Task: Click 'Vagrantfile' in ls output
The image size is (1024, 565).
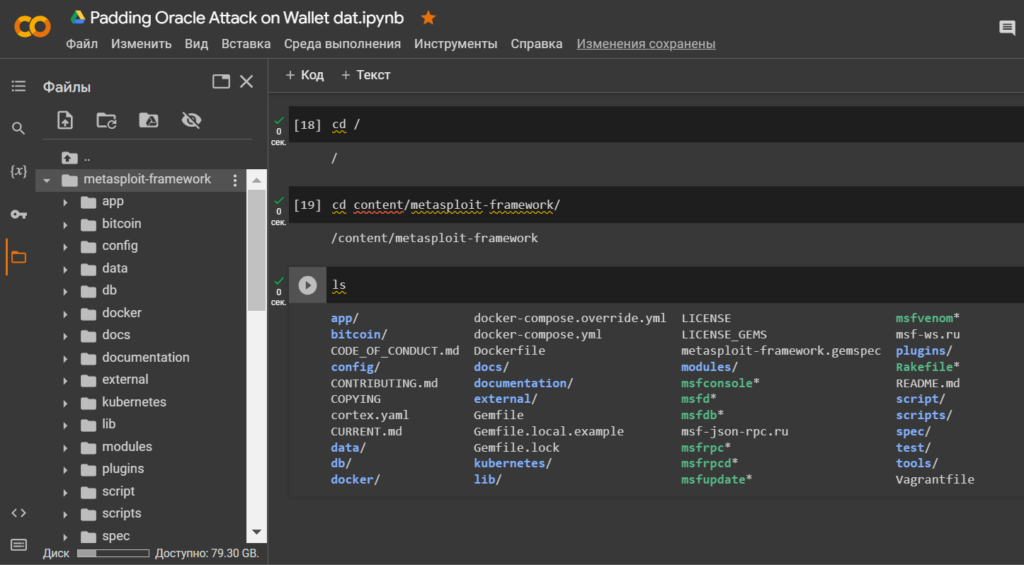Action: pos(935,479)
